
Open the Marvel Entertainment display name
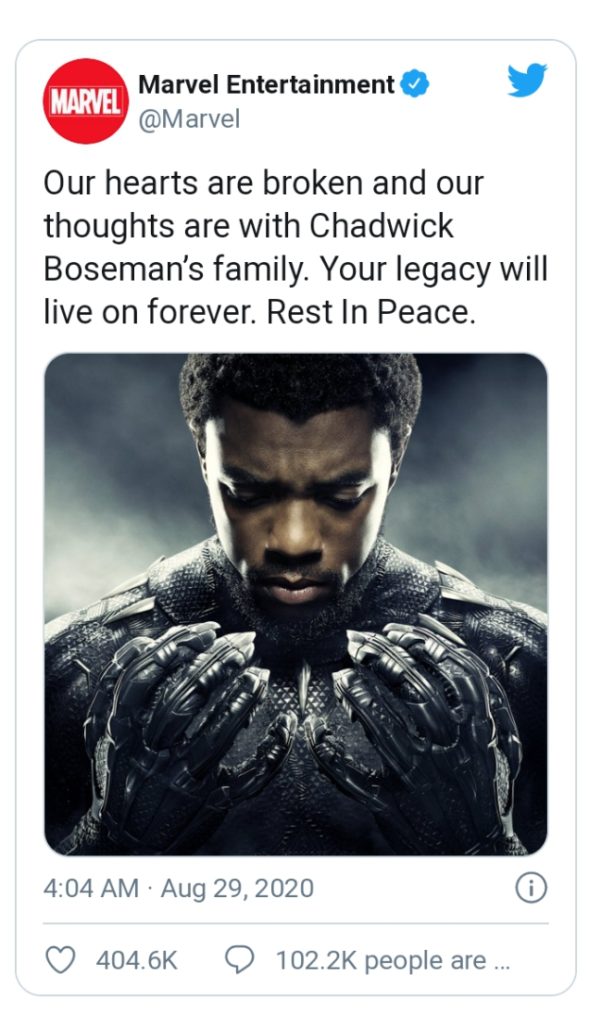pos(266,84)
